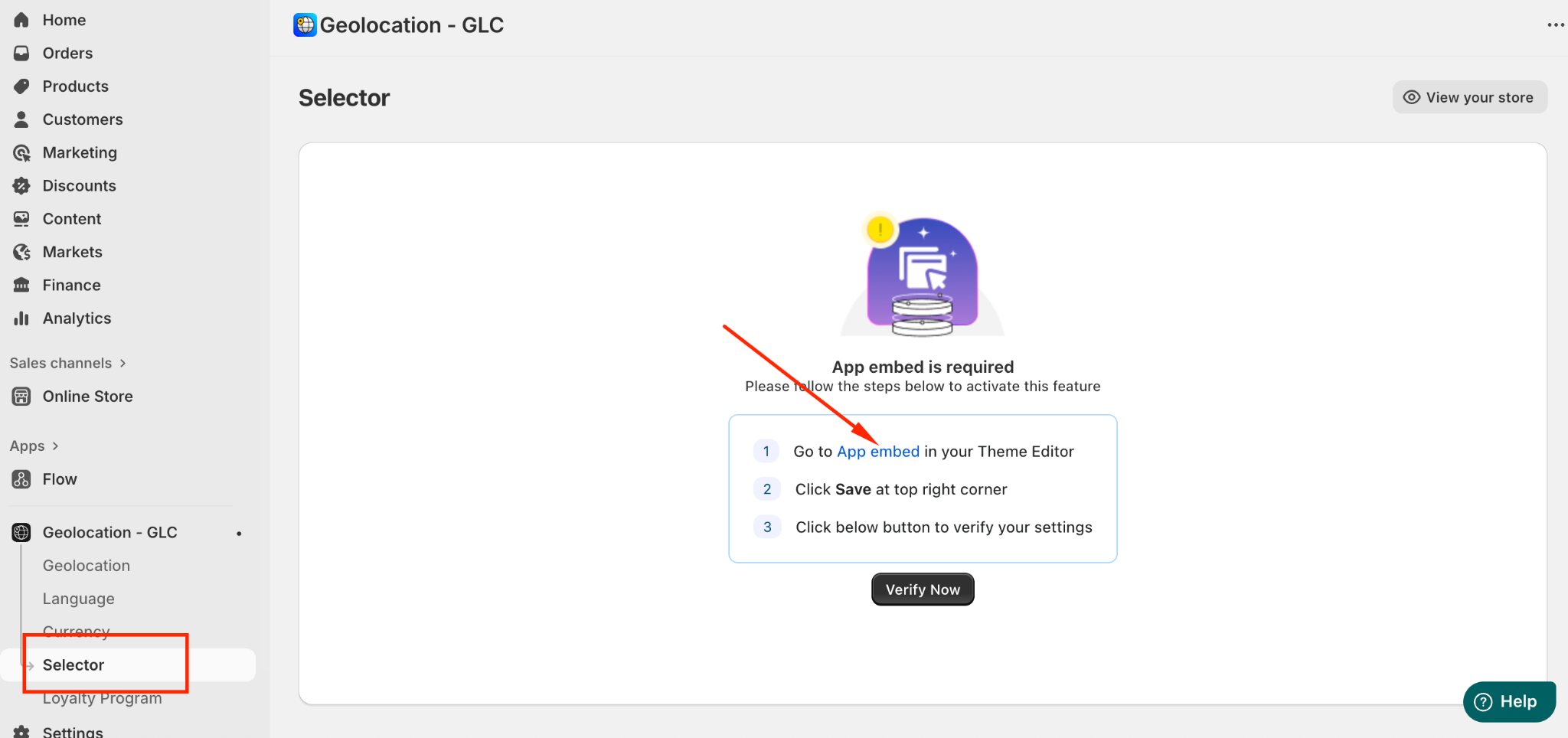This screenshot has width=1568, height=738.
Task: Click the Geolocation - GLC header logo
Action: pyautogui.click(x=305, y=25)
